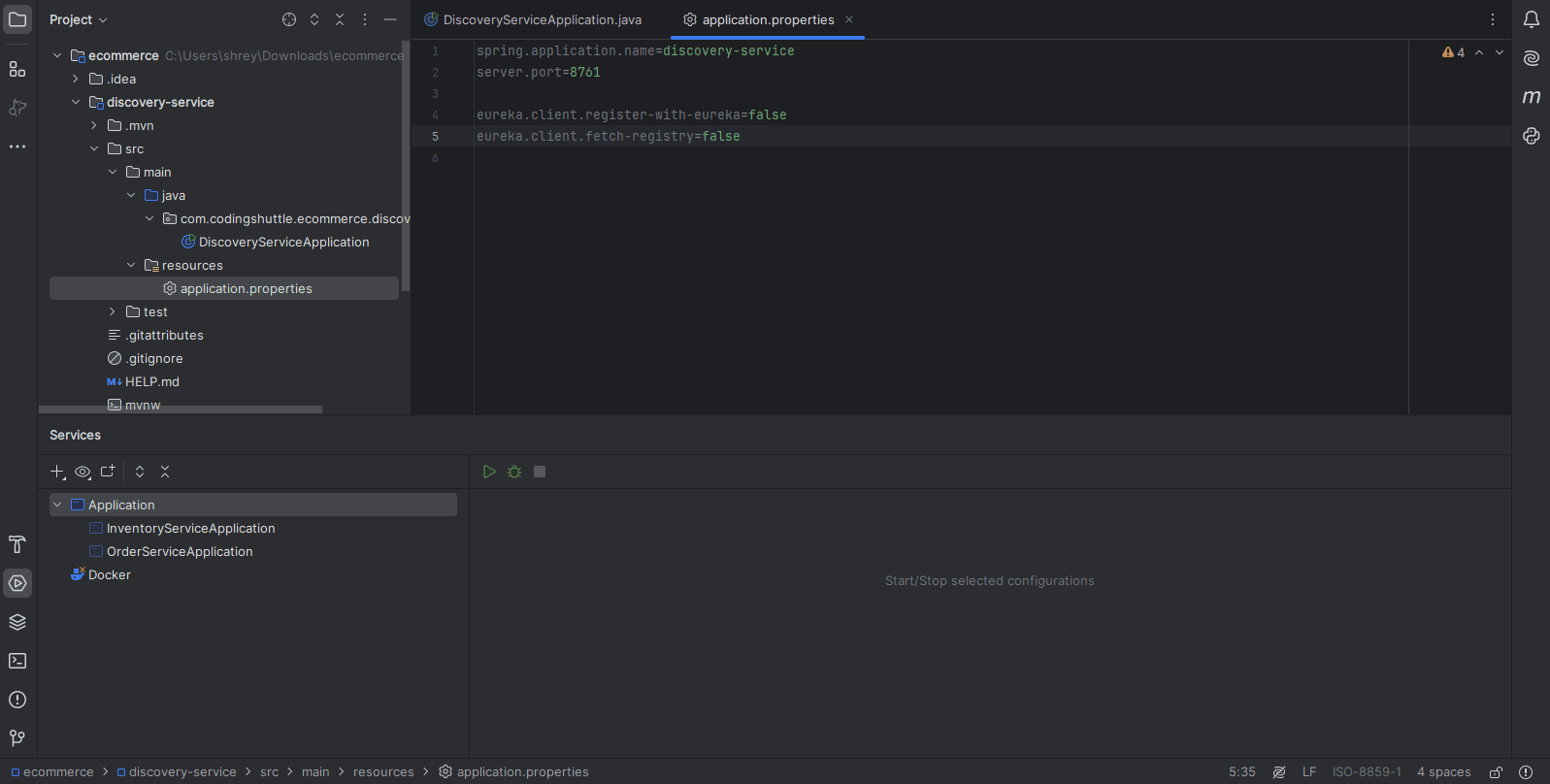Stop selected configurations square button
This screenshot has width=1550, height=784.
(540, 472)
